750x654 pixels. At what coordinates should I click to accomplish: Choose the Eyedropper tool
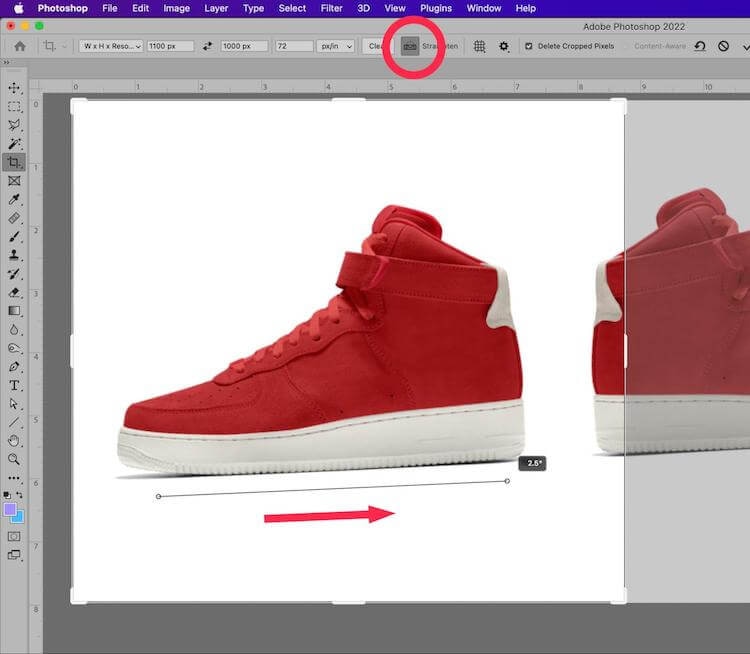coord(14,199)
